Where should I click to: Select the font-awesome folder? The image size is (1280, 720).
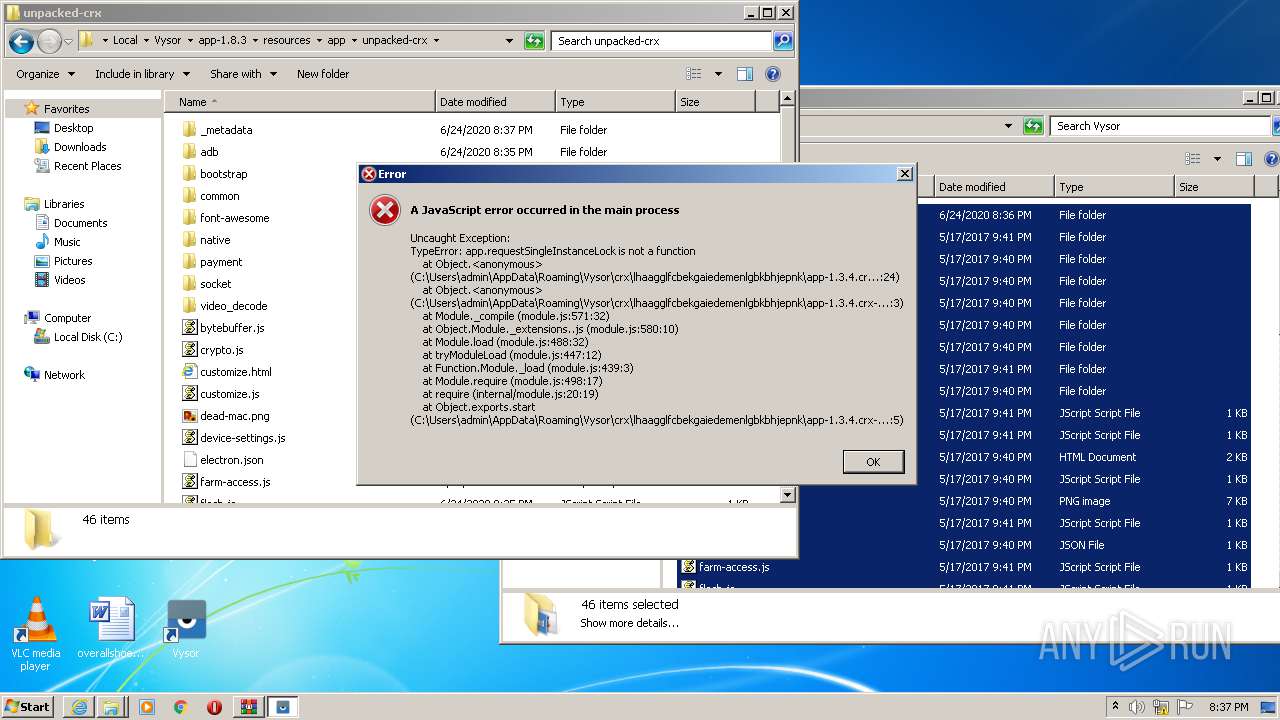click(x=234, y=218)
